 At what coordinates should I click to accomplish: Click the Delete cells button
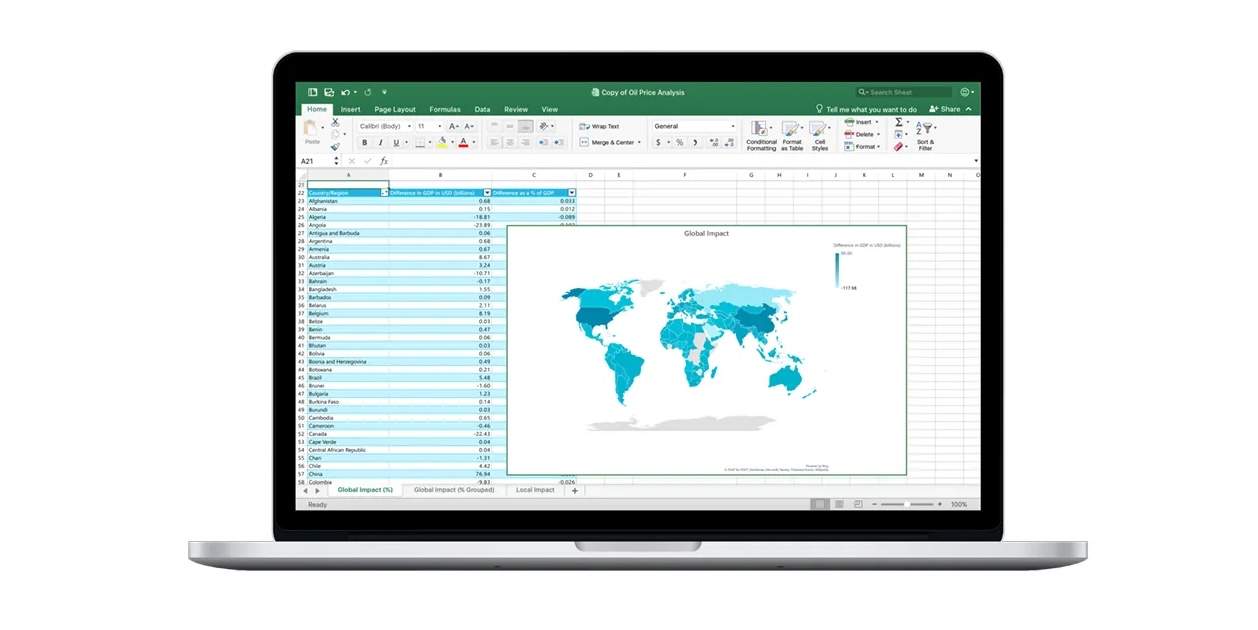coord(861,134)
